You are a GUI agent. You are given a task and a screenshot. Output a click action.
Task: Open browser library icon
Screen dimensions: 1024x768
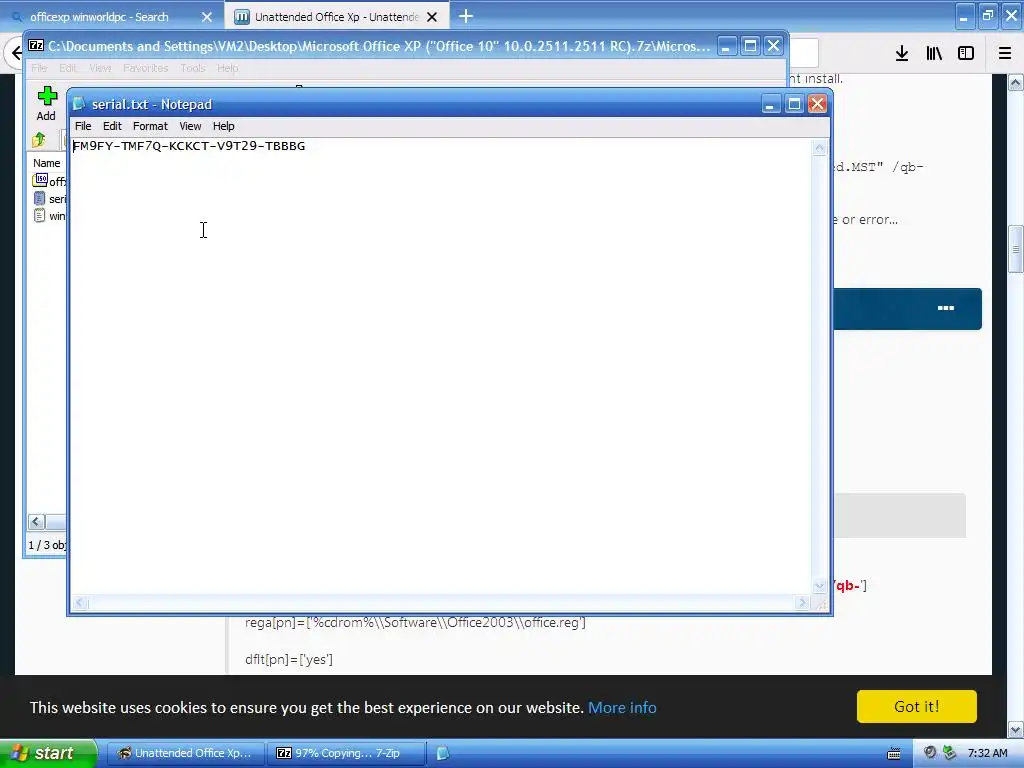pyautogui.click(x=934, y=54)
